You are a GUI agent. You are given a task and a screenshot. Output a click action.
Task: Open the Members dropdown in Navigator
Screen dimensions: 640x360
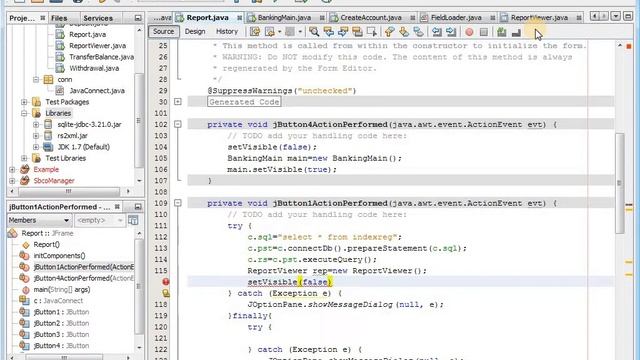click(x=40, y=220)
